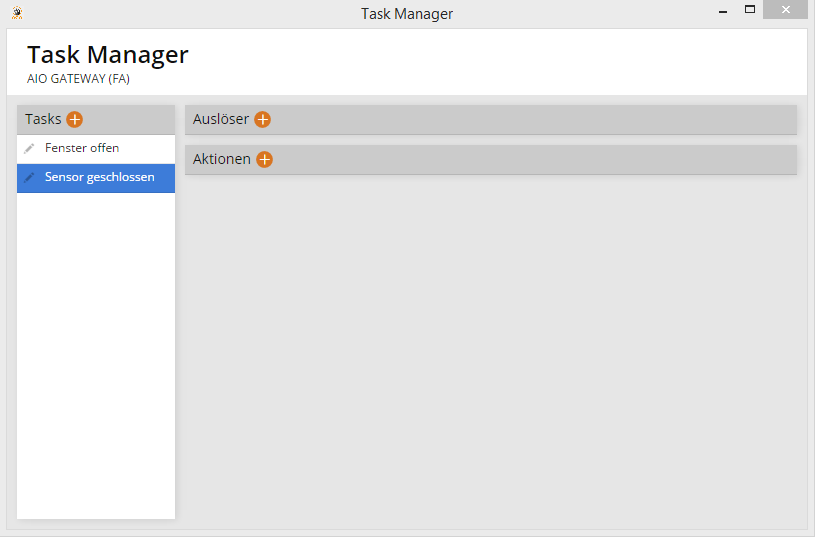Minimize the Task Manager window
The image size is (815, 537).
(x=721, y=10)
